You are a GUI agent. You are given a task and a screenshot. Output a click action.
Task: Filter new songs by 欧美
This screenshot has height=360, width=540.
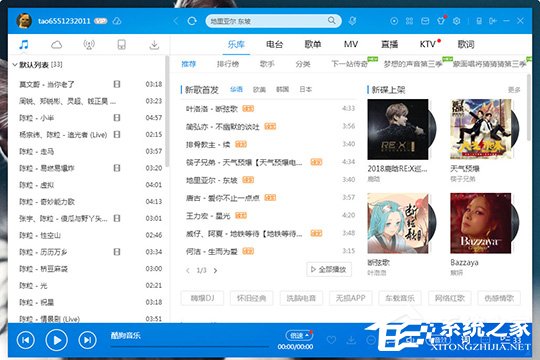[x=259, y=90]
